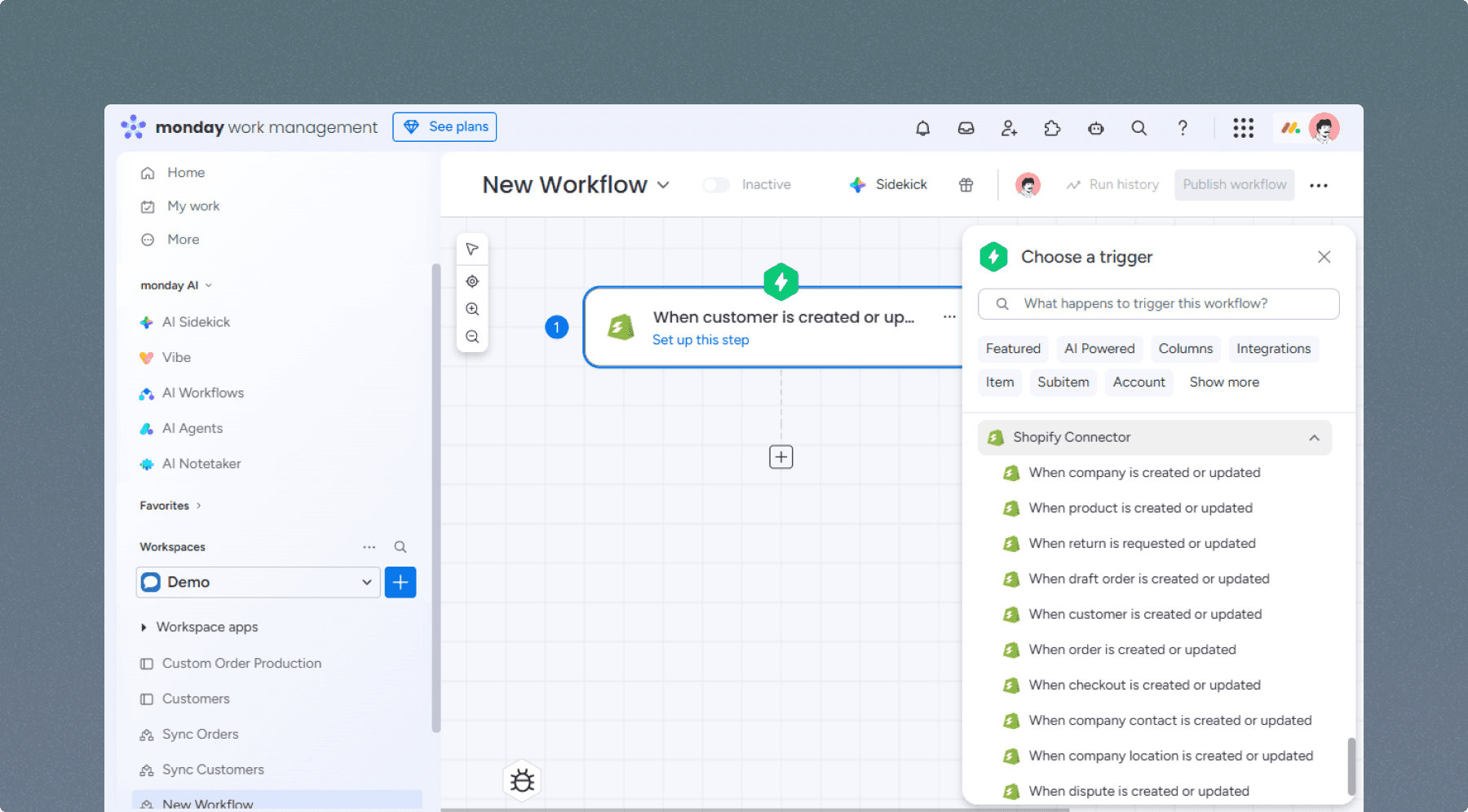
Task: Toggle the workflow Inactive switch
Action: [x=716, y=185]
